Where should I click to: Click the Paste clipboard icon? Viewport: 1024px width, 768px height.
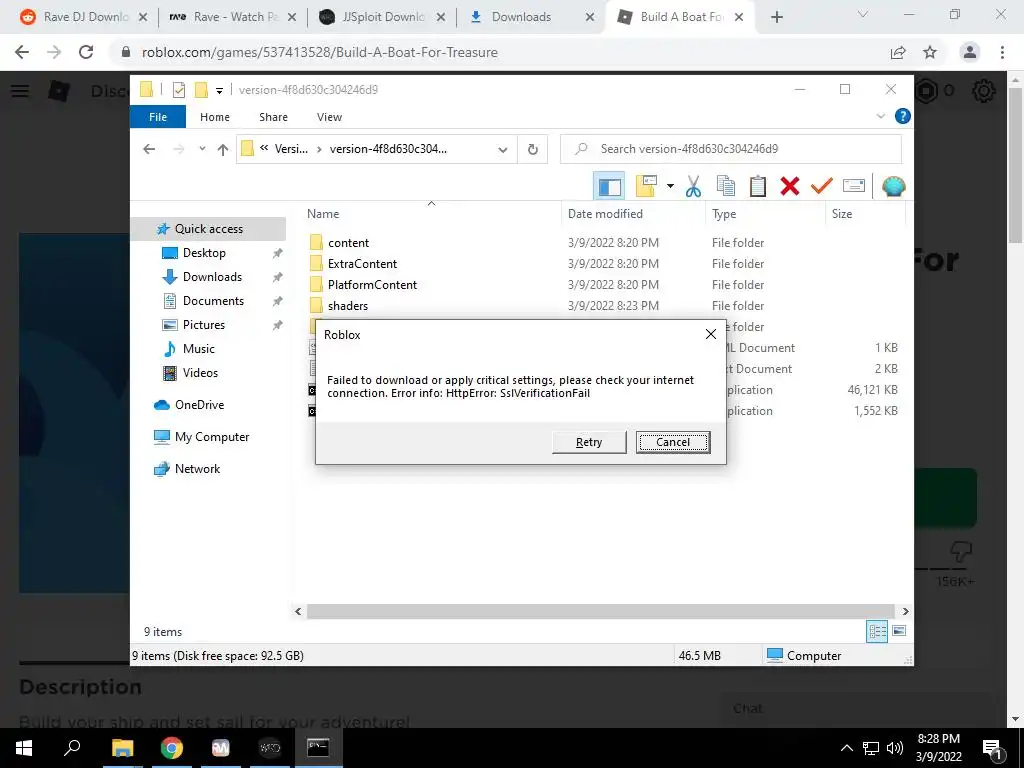click(758, 186)
